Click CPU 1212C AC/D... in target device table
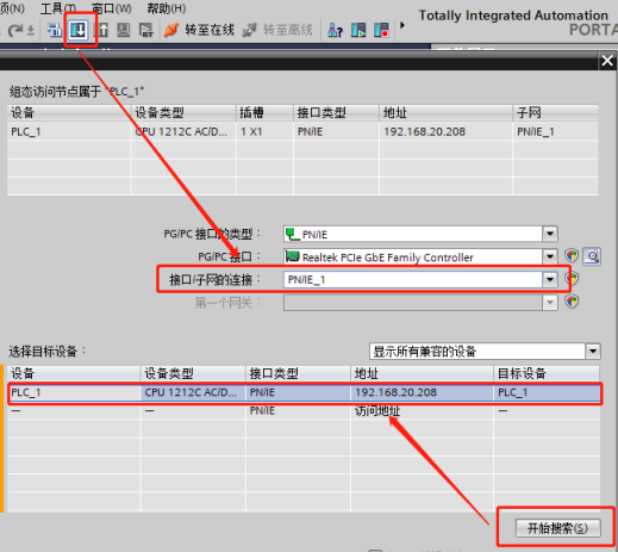Viewport: 618px width, 552px height. coord(191,392)
